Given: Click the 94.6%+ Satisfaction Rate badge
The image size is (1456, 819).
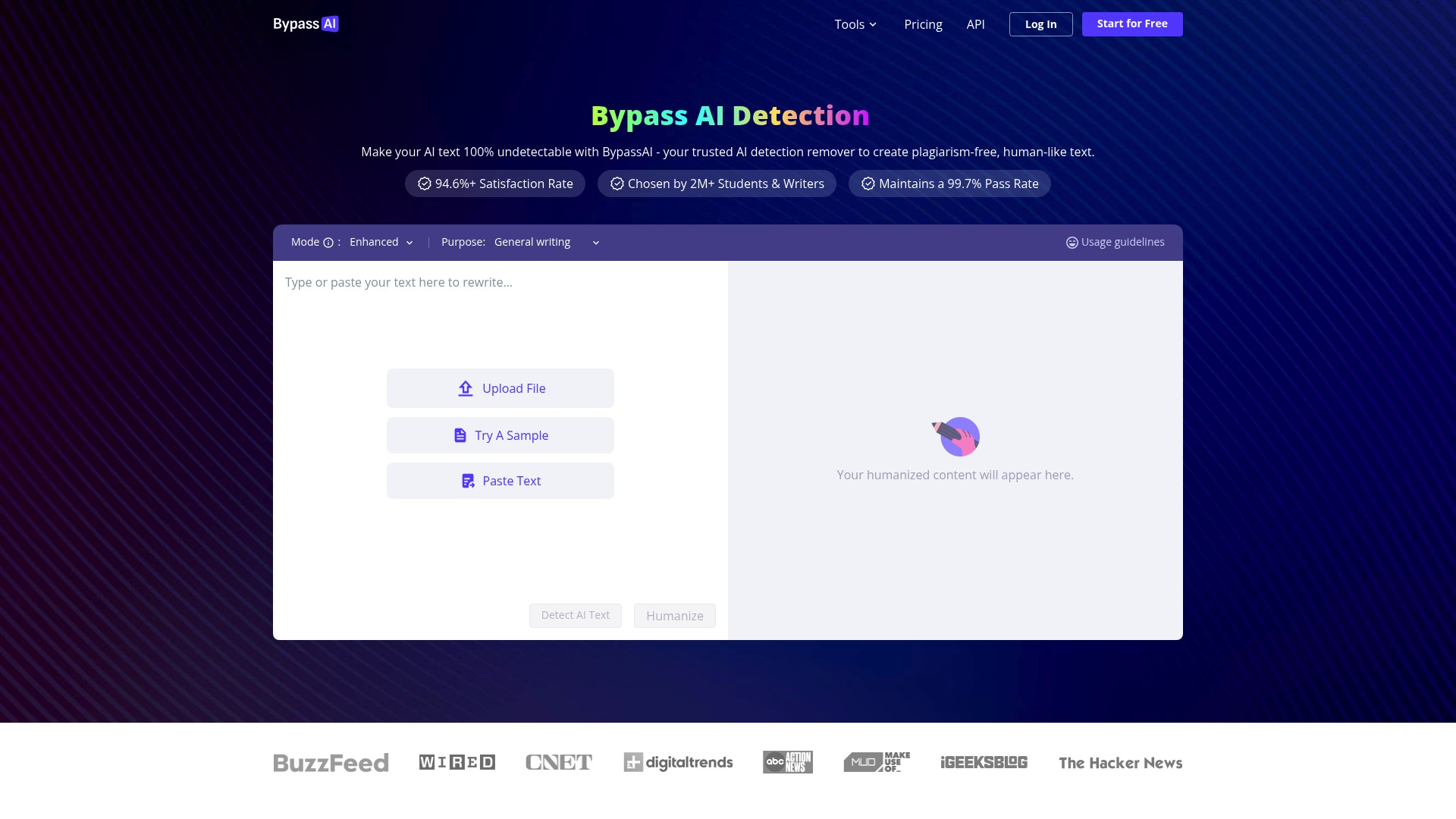Looking at the screenshot, I should click(495, 184).
